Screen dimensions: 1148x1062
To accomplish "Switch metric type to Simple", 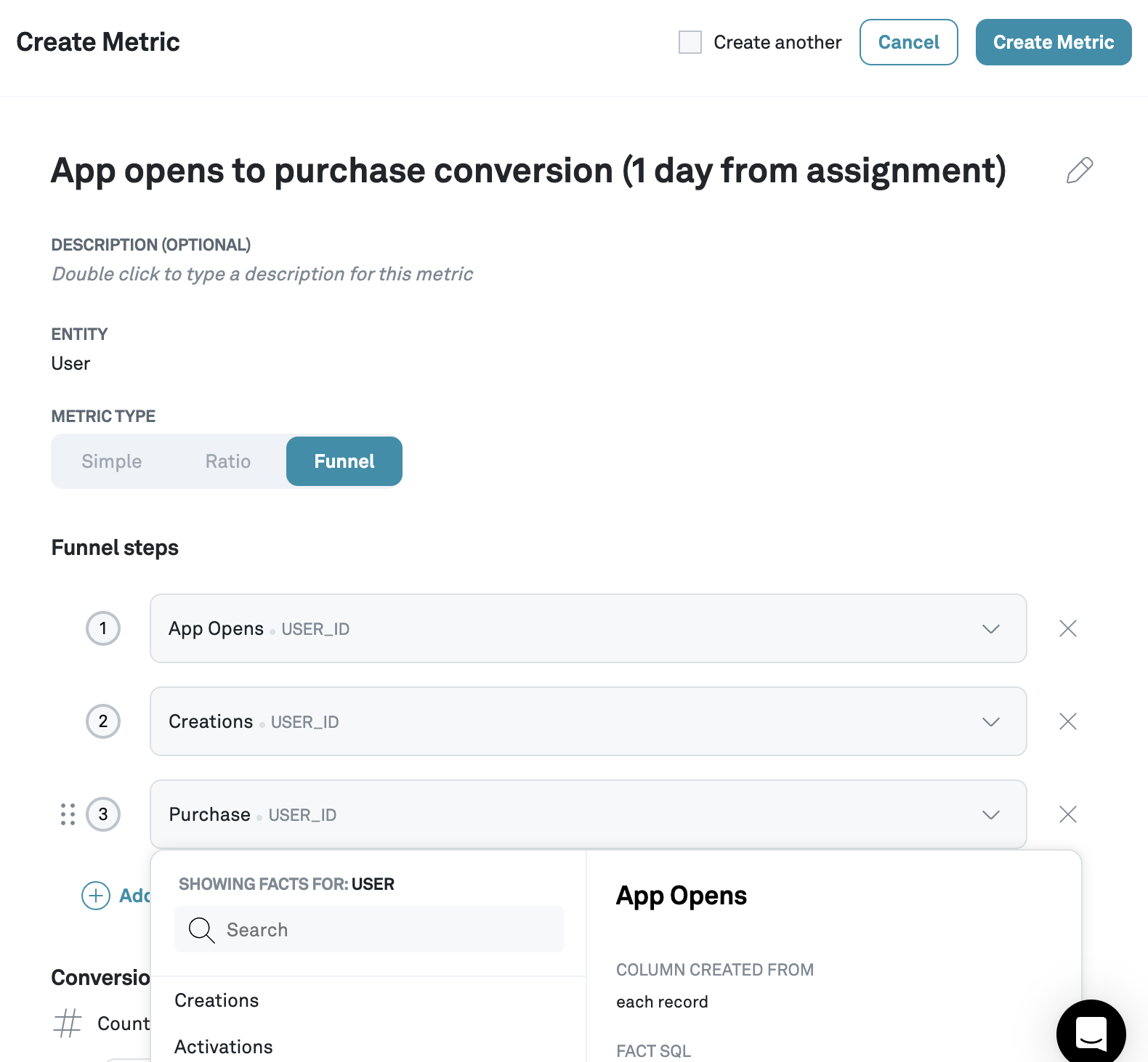I will point(112,461).
